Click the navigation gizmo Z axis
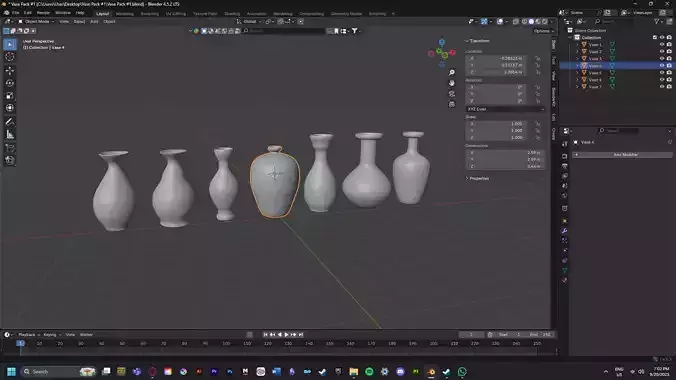 pyautogui.click(x=441, y=42)
